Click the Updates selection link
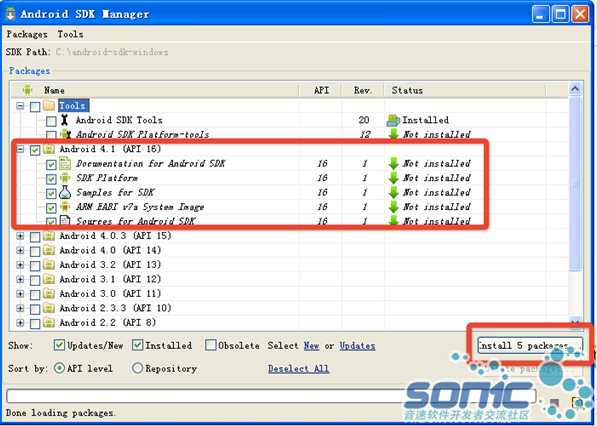The image size is (597, 426). pyautogui.click(x=357, y=346)
